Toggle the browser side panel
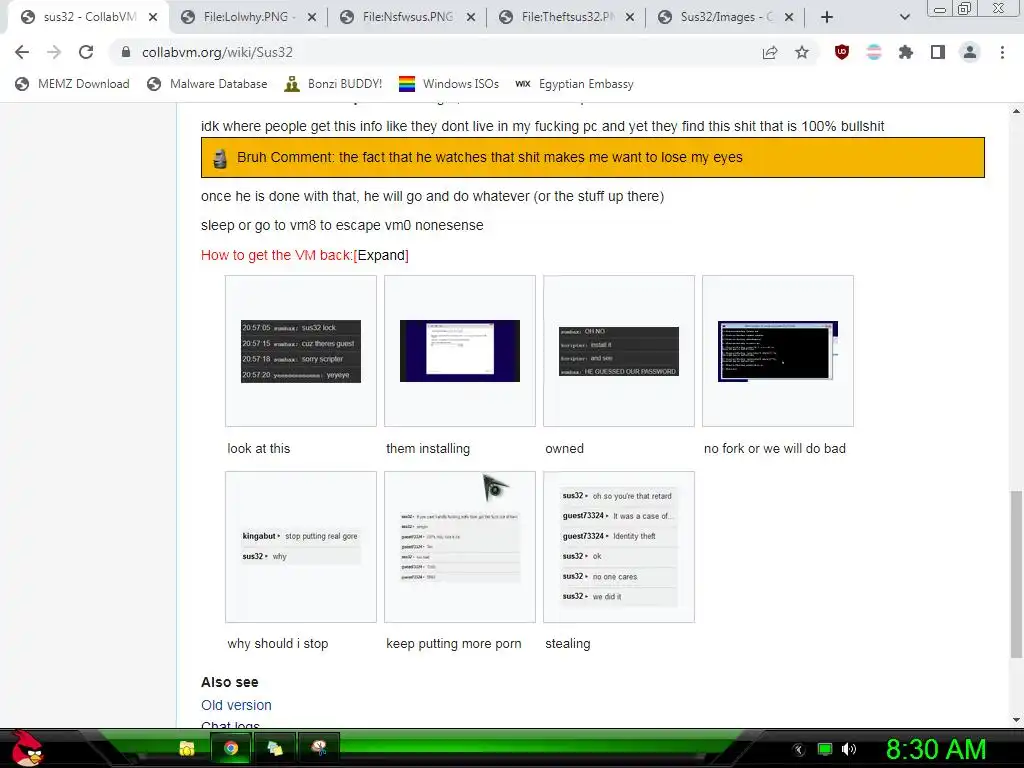Viewport: 1024px width, 768px height. (x=938, y=52)
